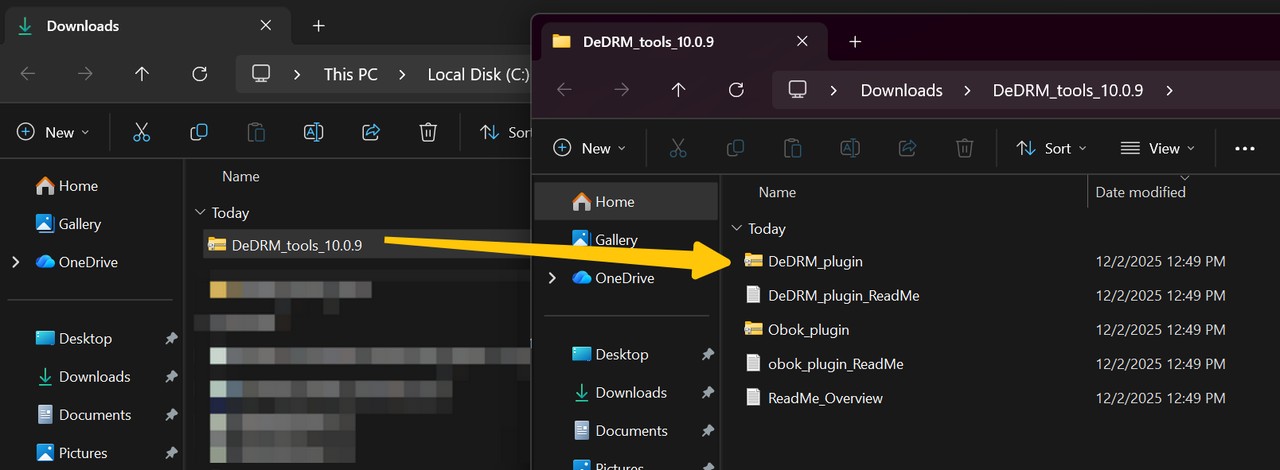Viewport: 1280px width, 470px height.
Task: Sort by Name column in Downloads window
Action: [240, 176]
